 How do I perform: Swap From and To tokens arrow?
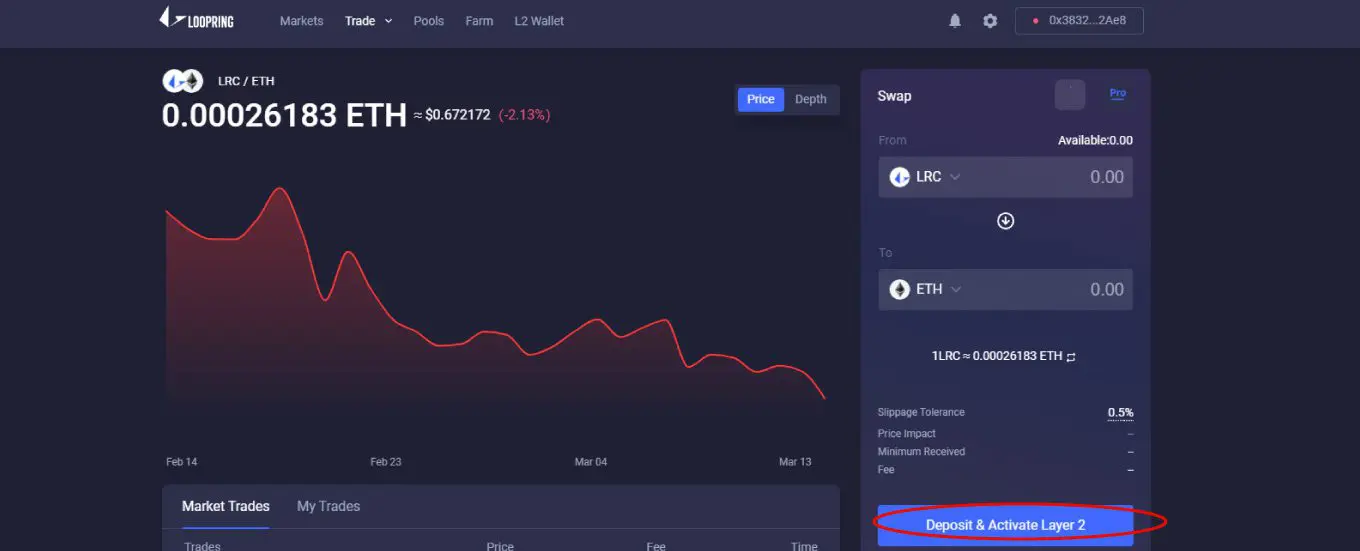click(x=1006, y=221)
